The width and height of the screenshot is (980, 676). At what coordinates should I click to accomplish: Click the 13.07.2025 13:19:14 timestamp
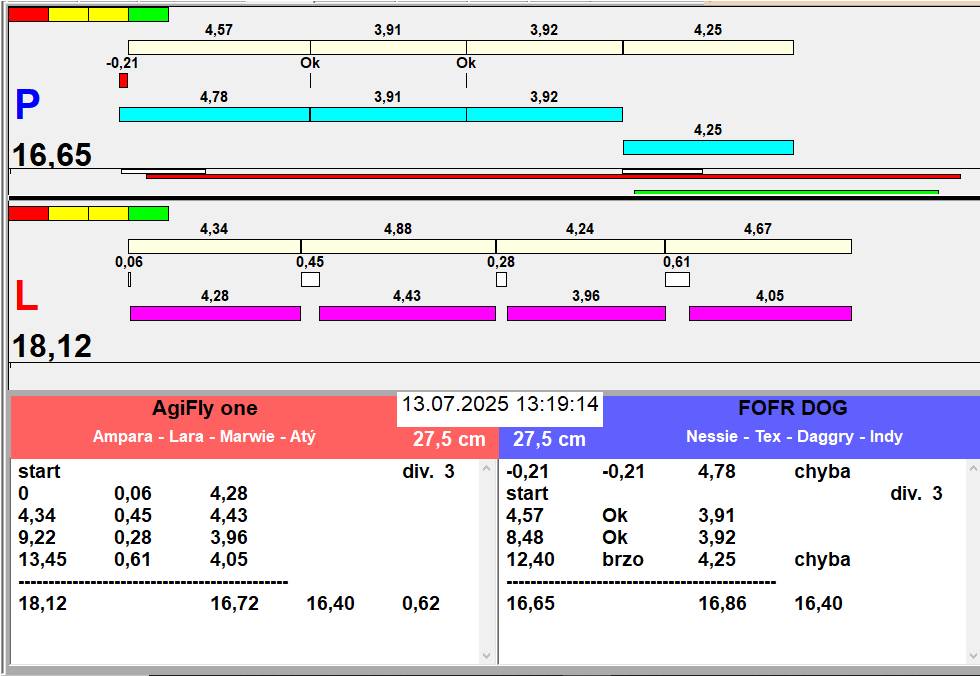pos(500,404)
